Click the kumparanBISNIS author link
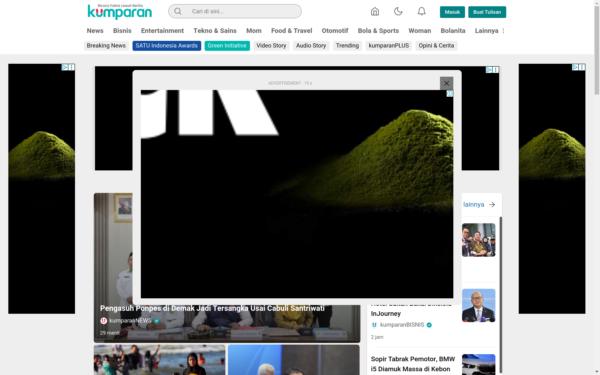The width and height of the screenshot is (600, 375). (402, 325)
